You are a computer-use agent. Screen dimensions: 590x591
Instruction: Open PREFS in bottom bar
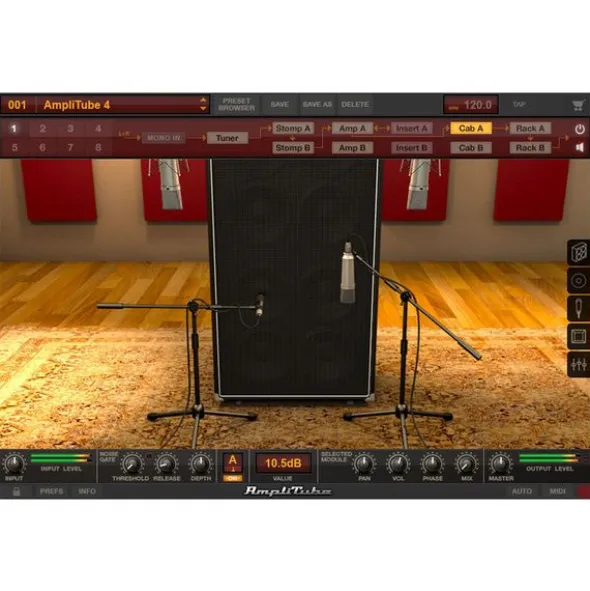pos(51,491)
